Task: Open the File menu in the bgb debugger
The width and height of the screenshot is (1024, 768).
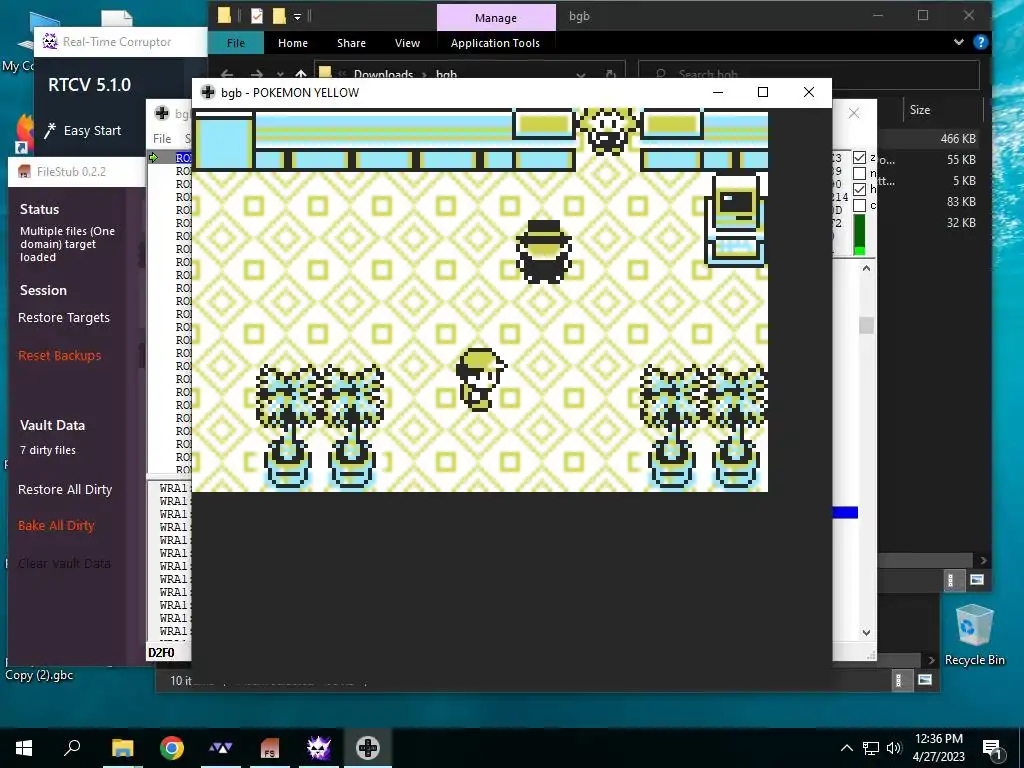Action: 162,138
